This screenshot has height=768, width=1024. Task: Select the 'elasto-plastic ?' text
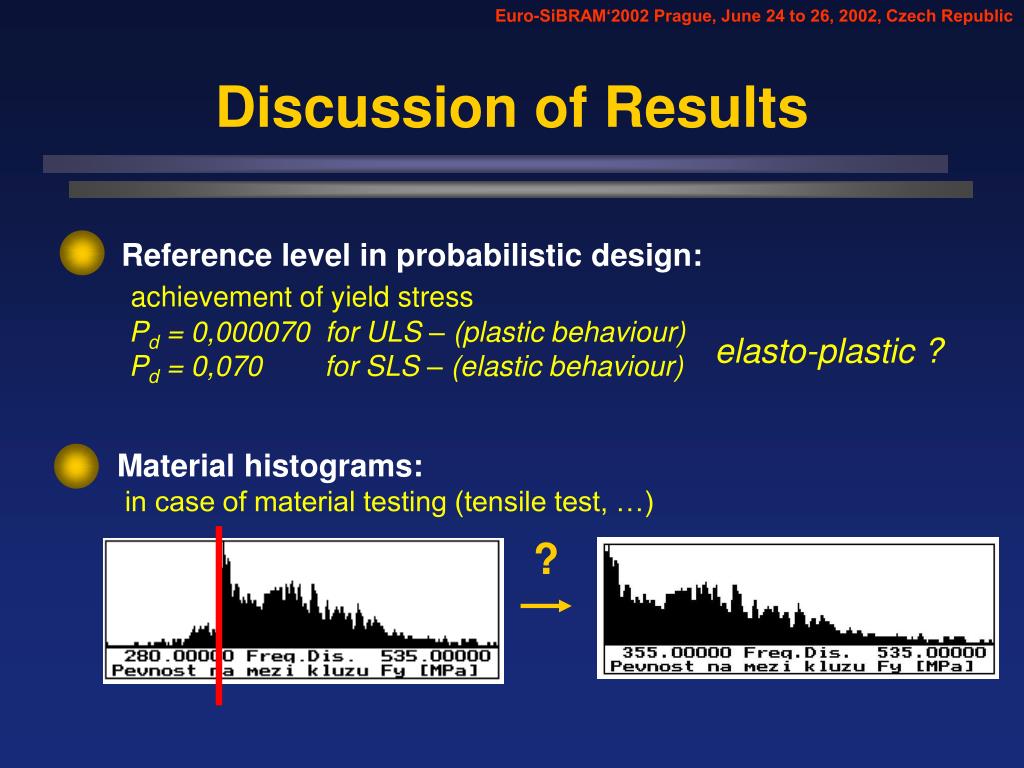831,351
